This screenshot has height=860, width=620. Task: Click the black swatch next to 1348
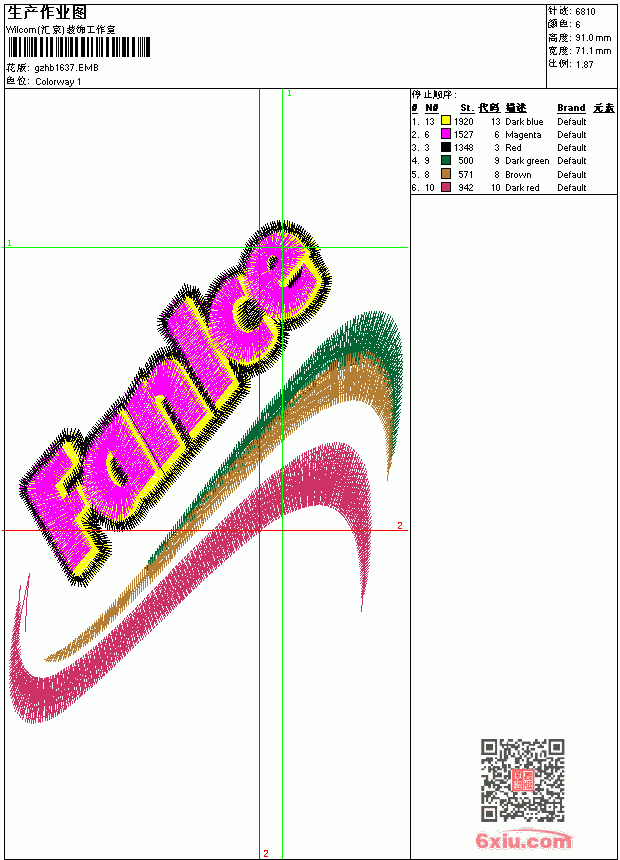pyautogui.click(x=446, y=147)
